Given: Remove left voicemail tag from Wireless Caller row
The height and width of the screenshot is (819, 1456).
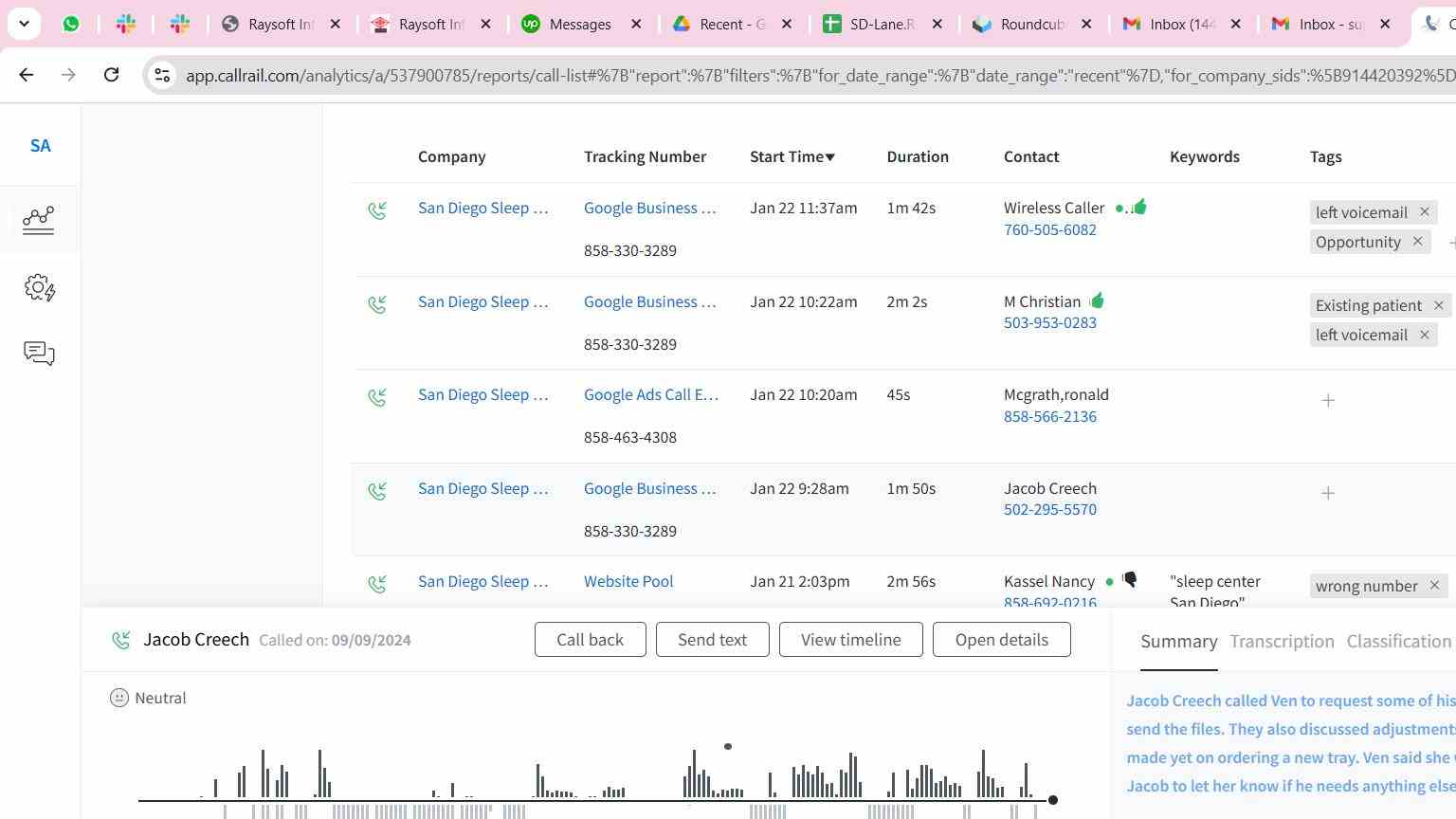Looking at the screenshot, I should [x=1424, y=211].
